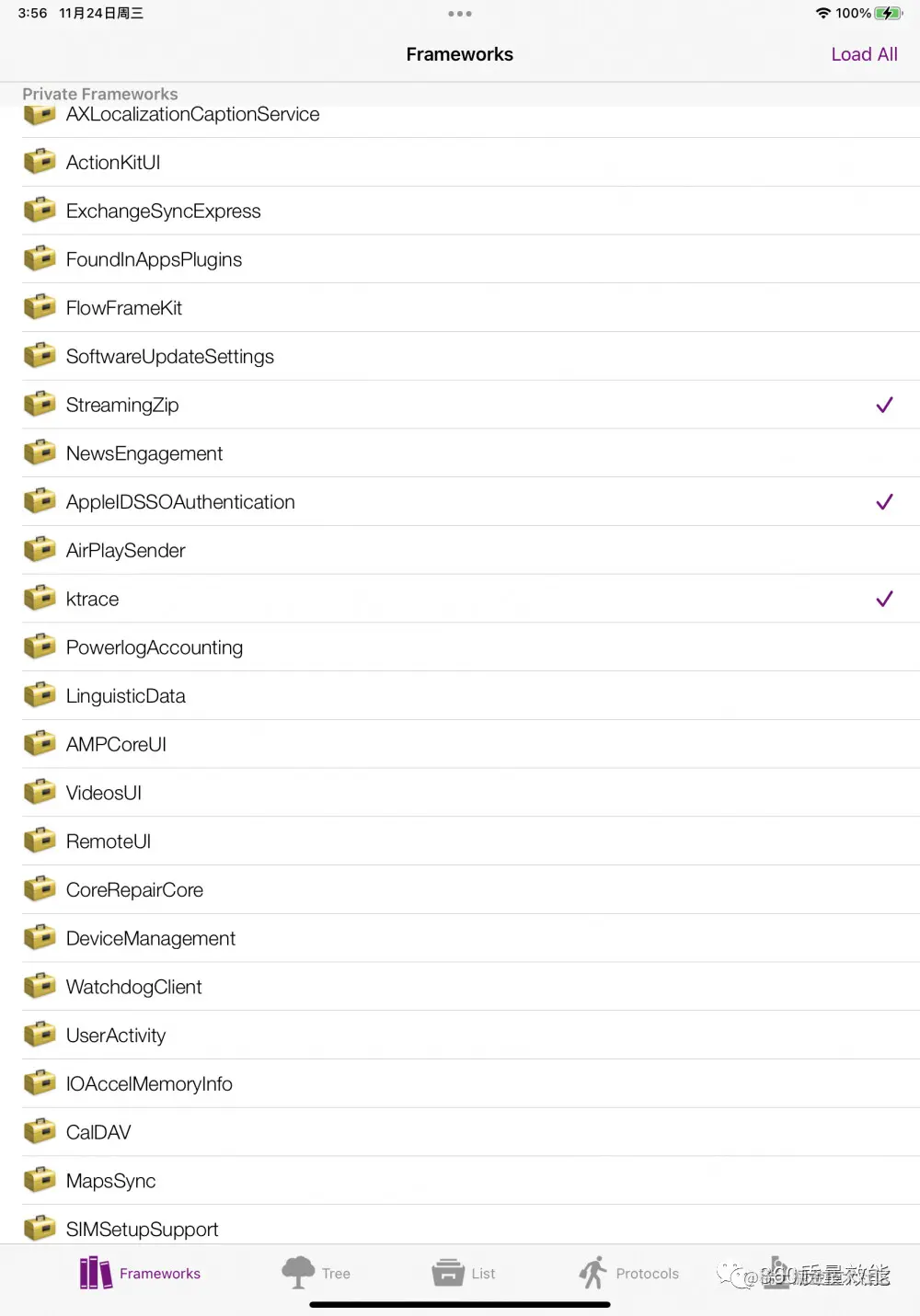The image size is (920, 1316).
Task: Open the PowerlogAccounting framework row
Action: (x=471, y=647)
